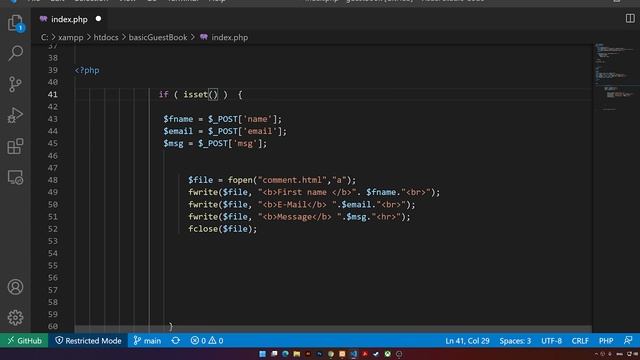Click line number 41 in the gutter
The height and width of the screenshot is (360, 640).
(53, 95)
